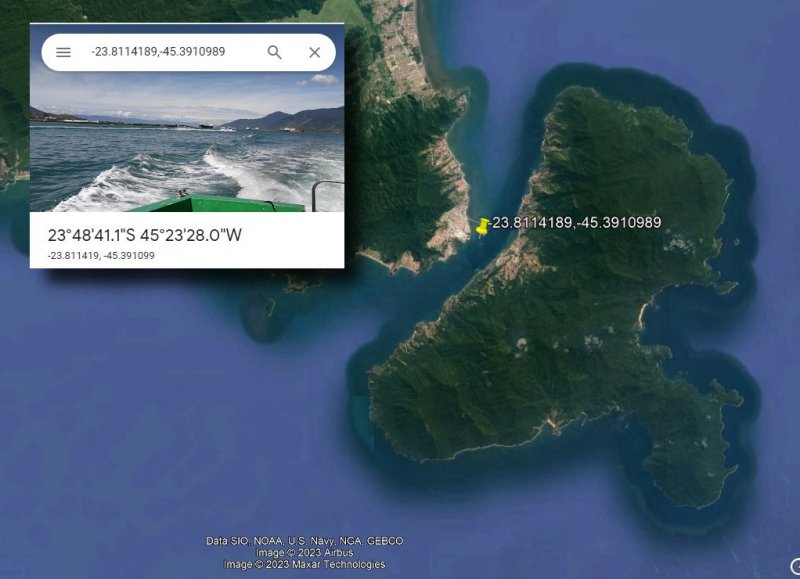The width and height of the screenshot is (800, 579).
Task: Click Image © 2023 Airbus attribution
Action: pyautogui.click(x=305, y=552)
